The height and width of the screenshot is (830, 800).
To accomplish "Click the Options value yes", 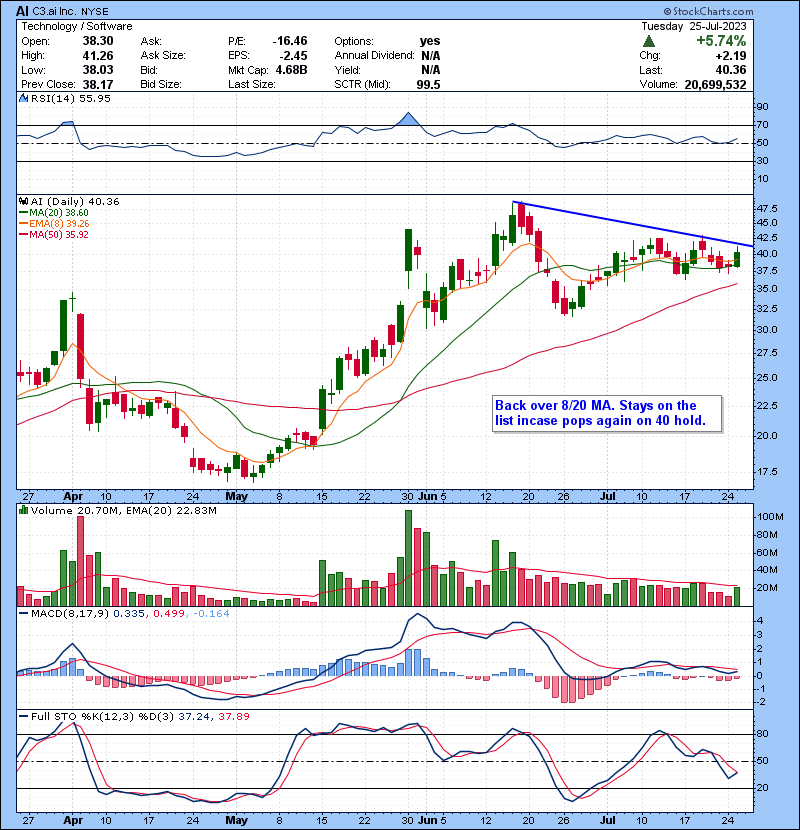I will [430, 41].
